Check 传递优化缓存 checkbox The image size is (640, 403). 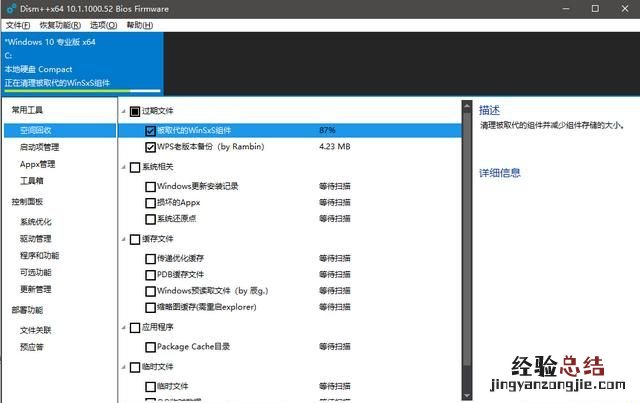pyautogui.click(x=150, y=259)
